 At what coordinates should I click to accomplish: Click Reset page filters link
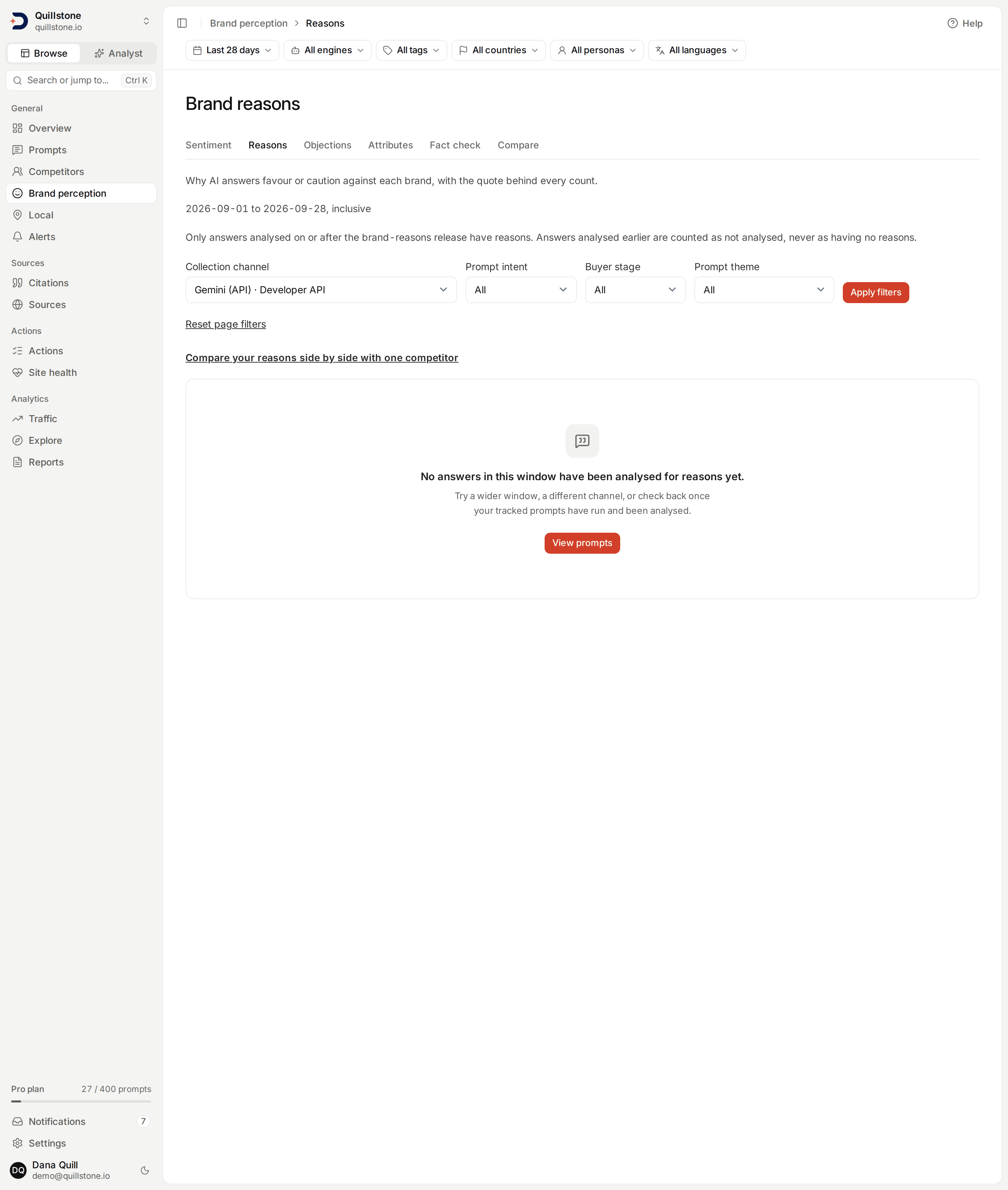pos(226,324)
